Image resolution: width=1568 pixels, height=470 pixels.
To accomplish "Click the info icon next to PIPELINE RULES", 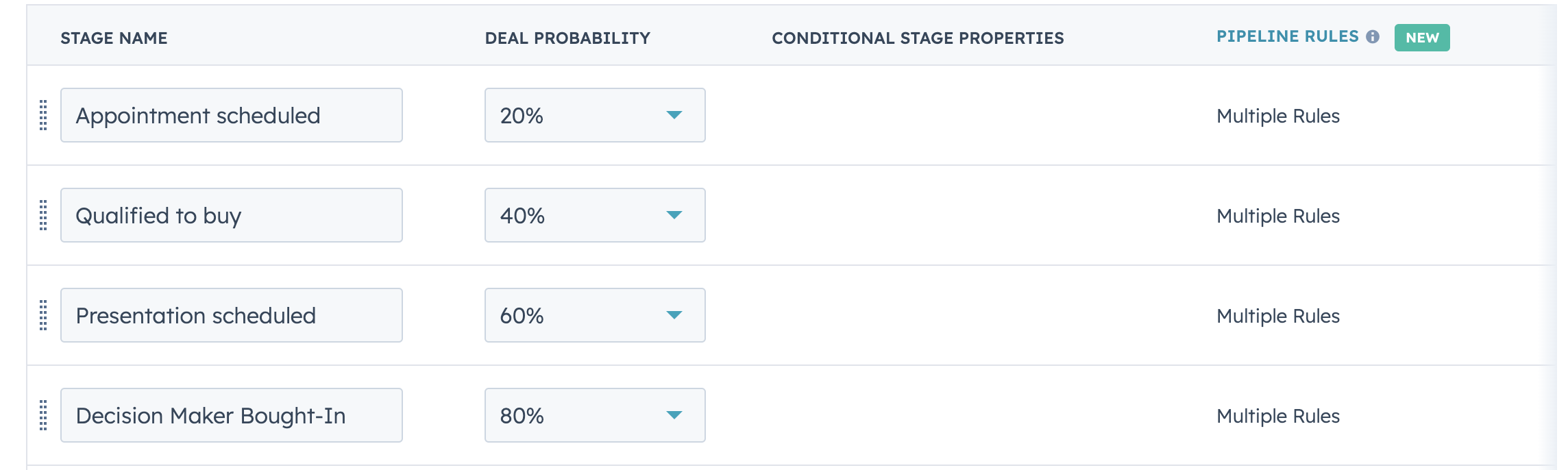I will click(x=1373, y=37).
